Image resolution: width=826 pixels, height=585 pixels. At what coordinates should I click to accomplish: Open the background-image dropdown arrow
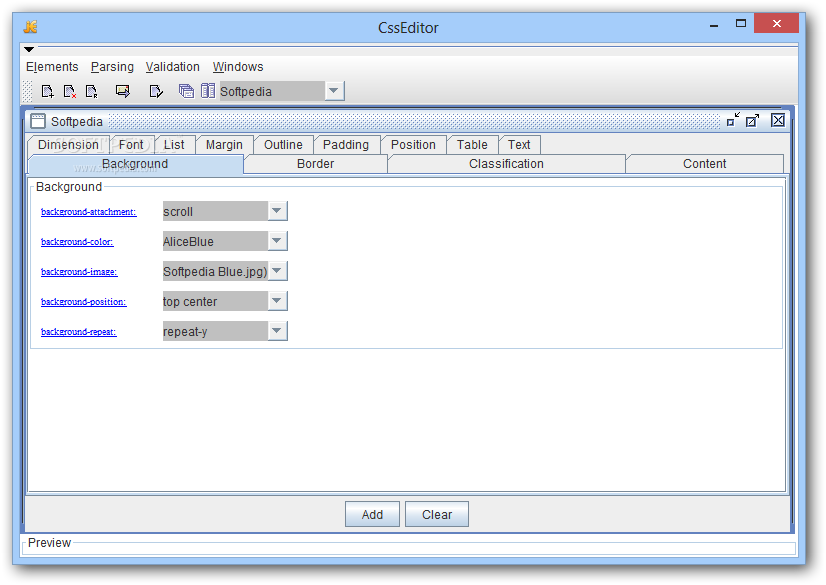(x=277, y=271)
